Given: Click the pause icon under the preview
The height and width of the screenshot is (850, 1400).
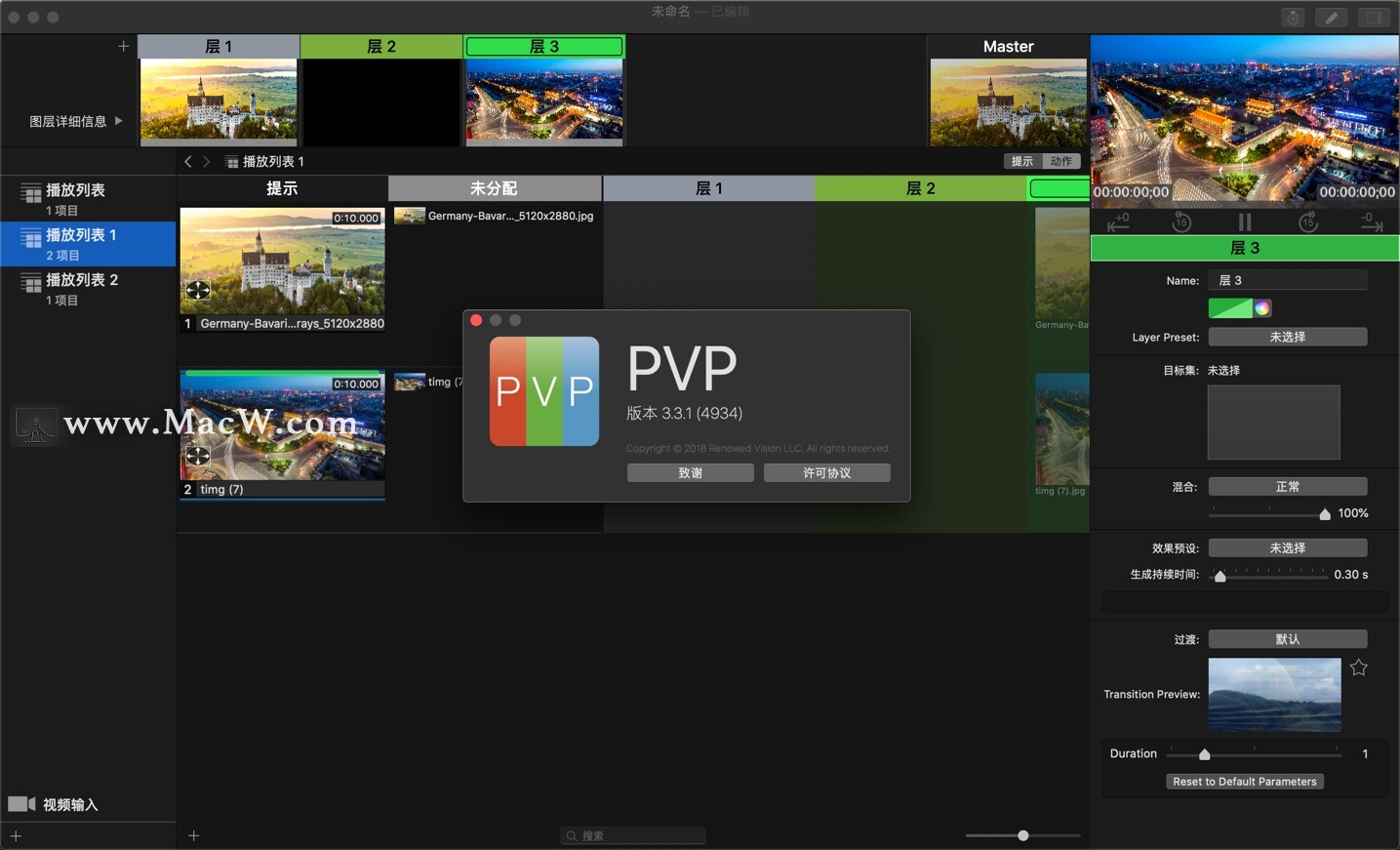Looking at the screenshot, I should 1243,222.
